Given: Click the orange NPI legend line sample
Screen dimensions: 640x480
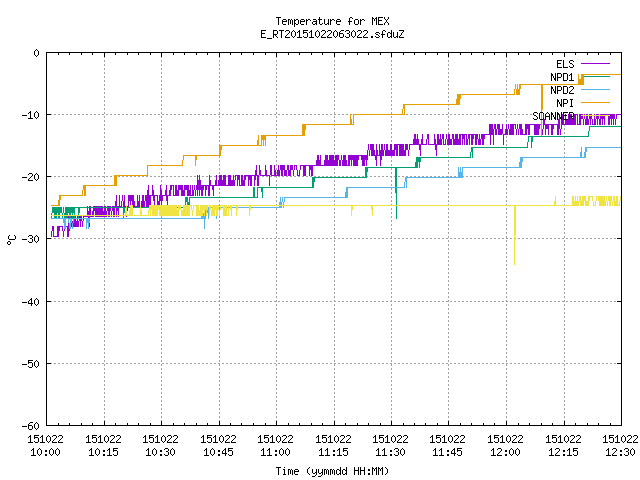Looking at the screenshot, I should [x=595, y=102].
